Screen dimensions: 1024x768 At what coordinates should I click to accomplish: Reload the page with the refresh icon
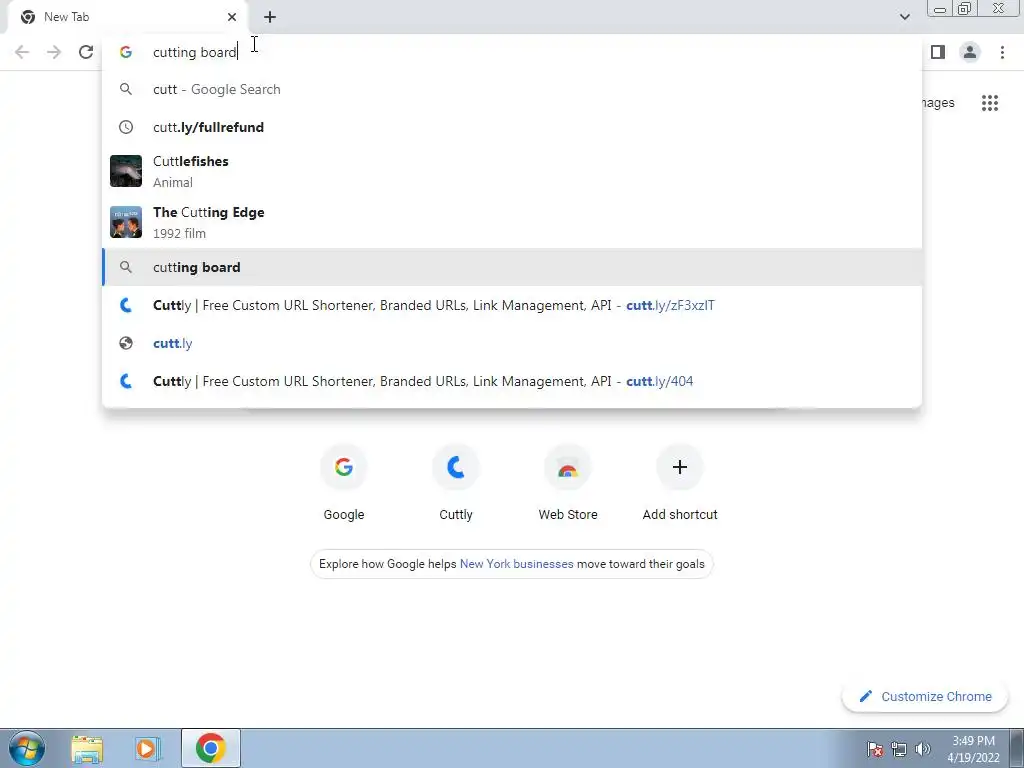point(86,52)
